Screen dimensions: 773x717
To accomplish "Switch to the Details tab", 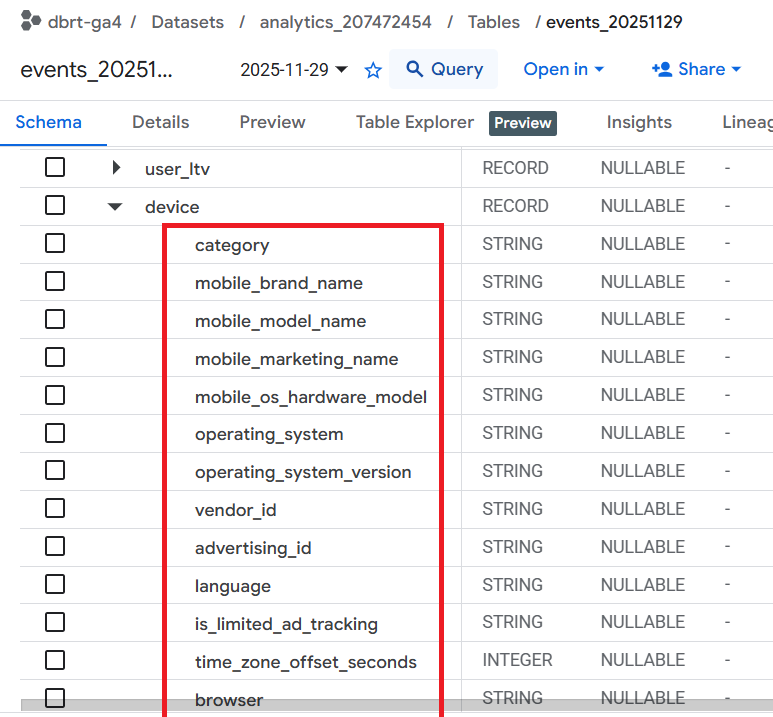I will pyautogui.click(x=160, y=122).
